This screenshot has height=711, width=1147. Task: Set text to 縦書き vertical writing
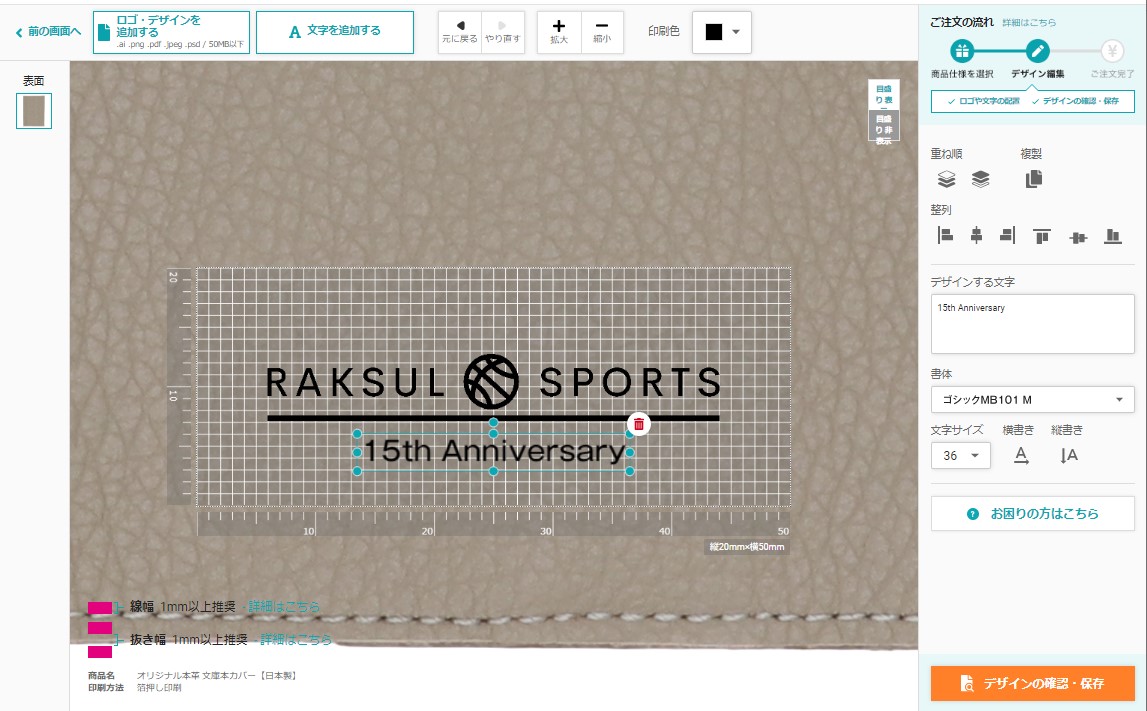(1069, 456)
